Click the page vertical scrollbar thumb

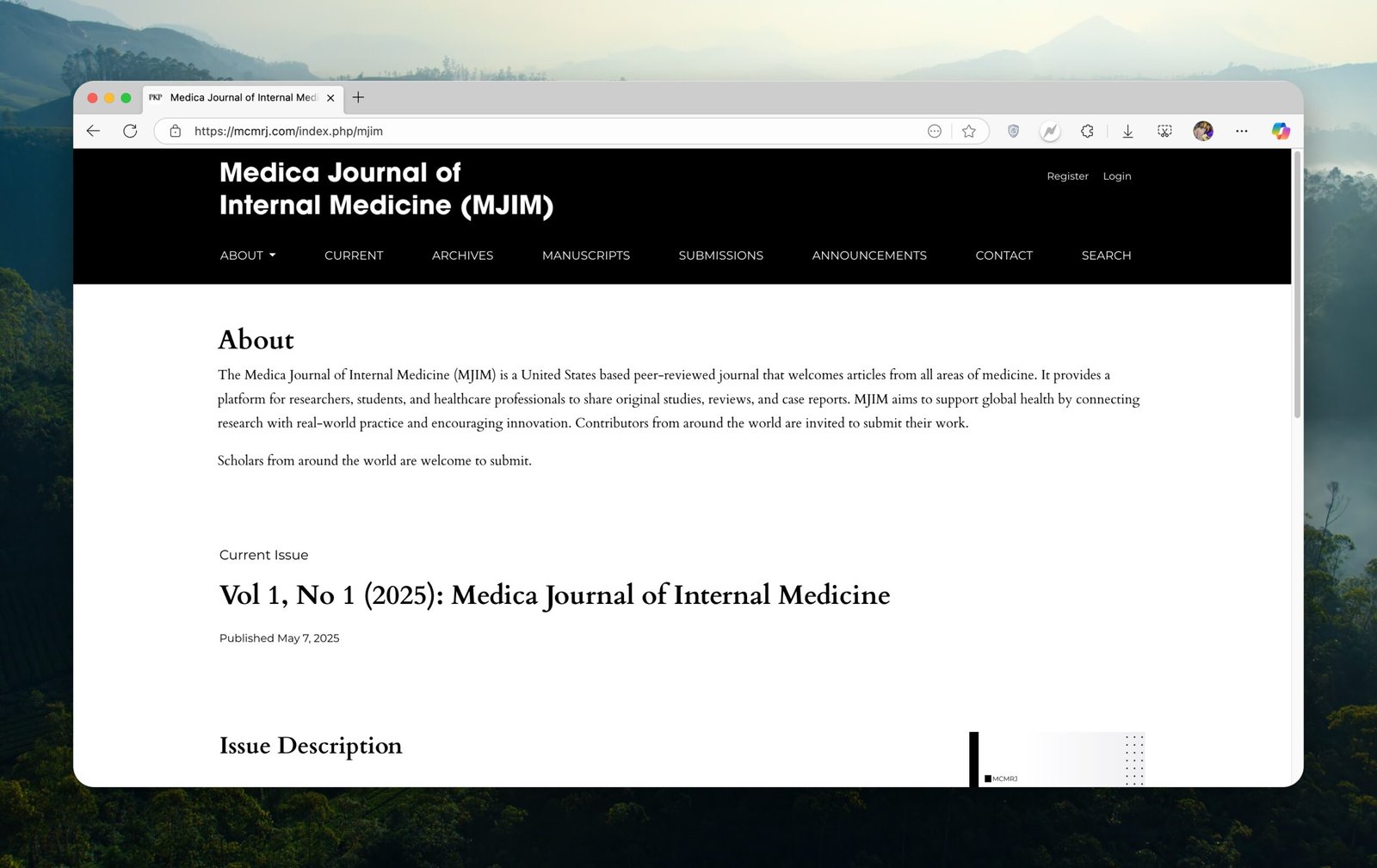[1297, 284]
